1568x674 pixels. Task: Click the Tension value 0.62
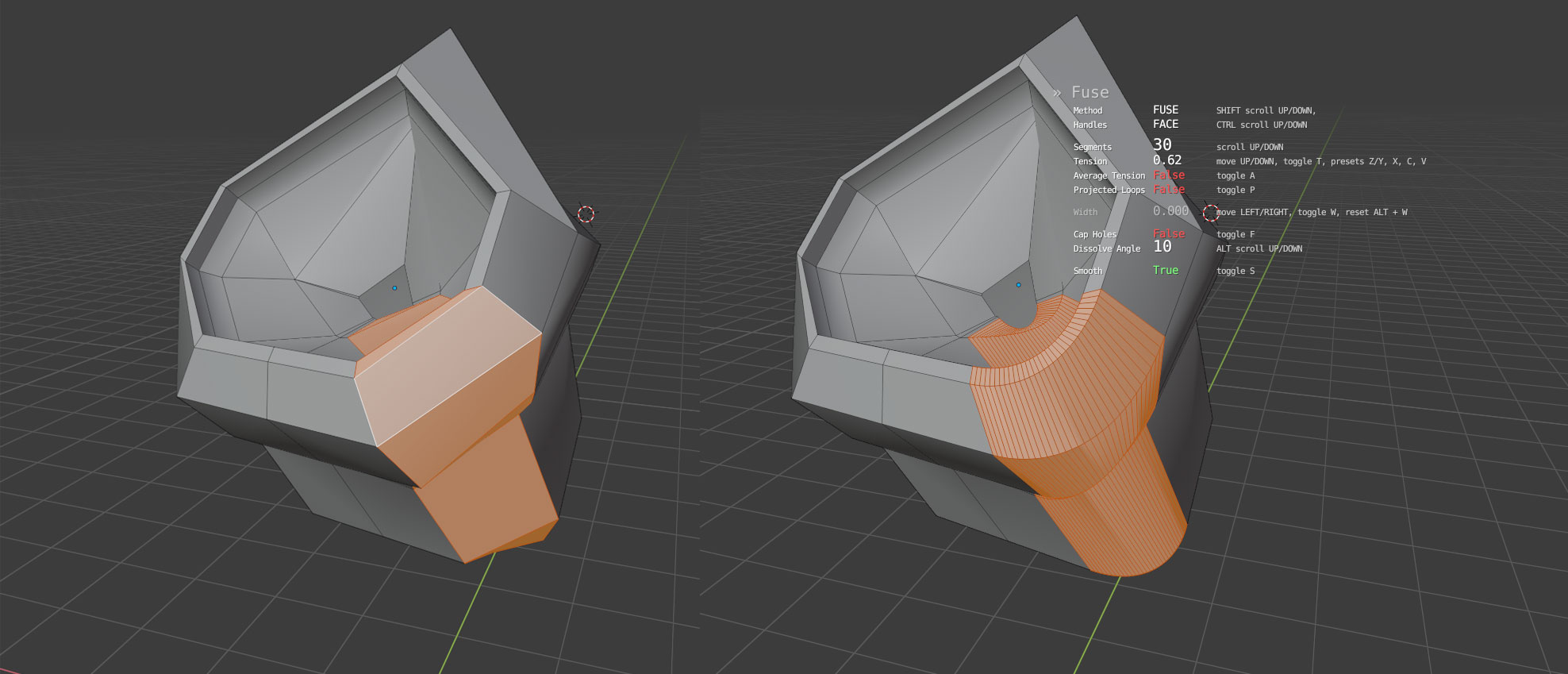coord(1166,160)
